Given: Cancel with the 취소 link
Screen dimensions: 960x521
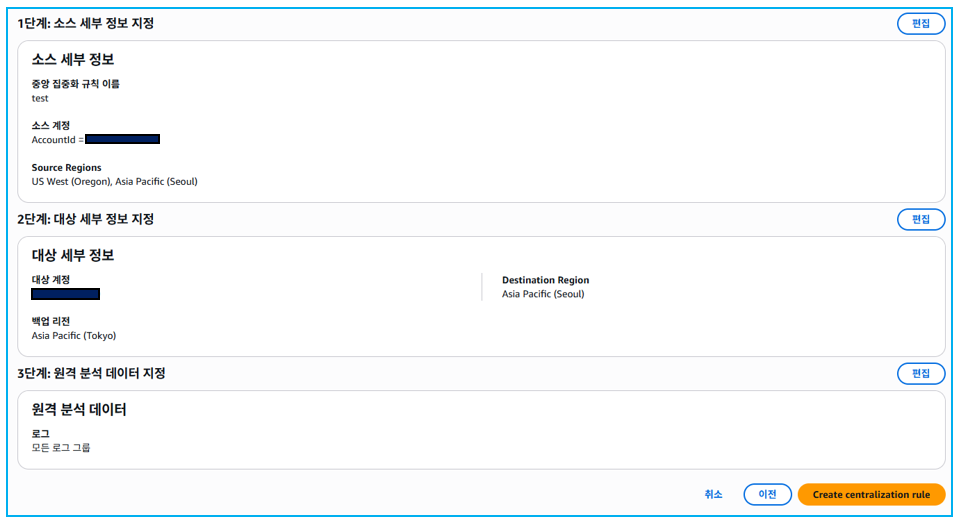Looking at the screenshot, I should click(x=713, y=494).
